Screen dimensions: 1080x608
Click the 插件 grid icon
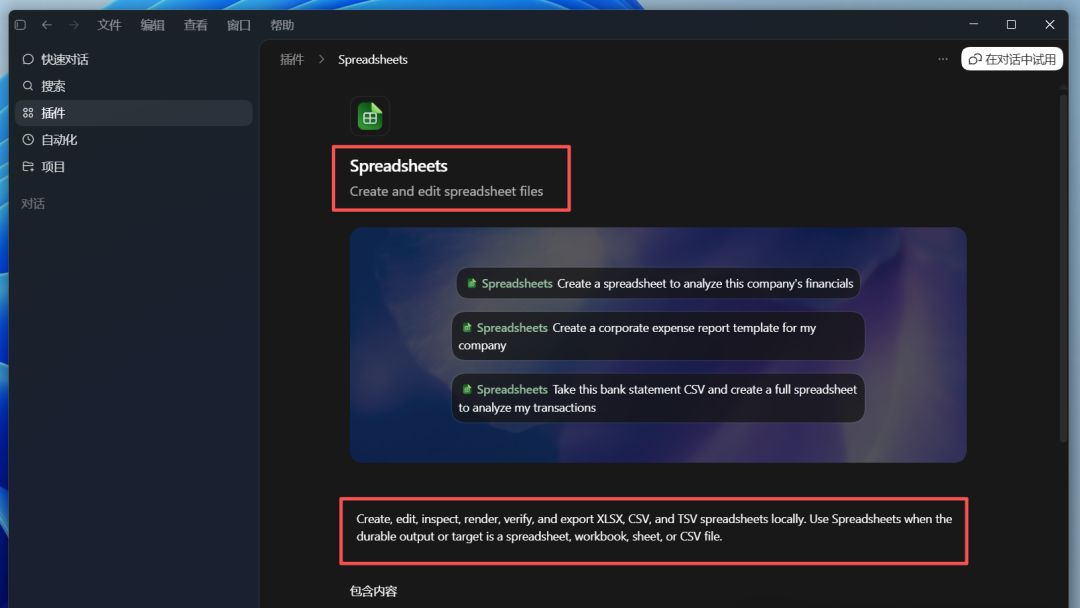[28, 113]
